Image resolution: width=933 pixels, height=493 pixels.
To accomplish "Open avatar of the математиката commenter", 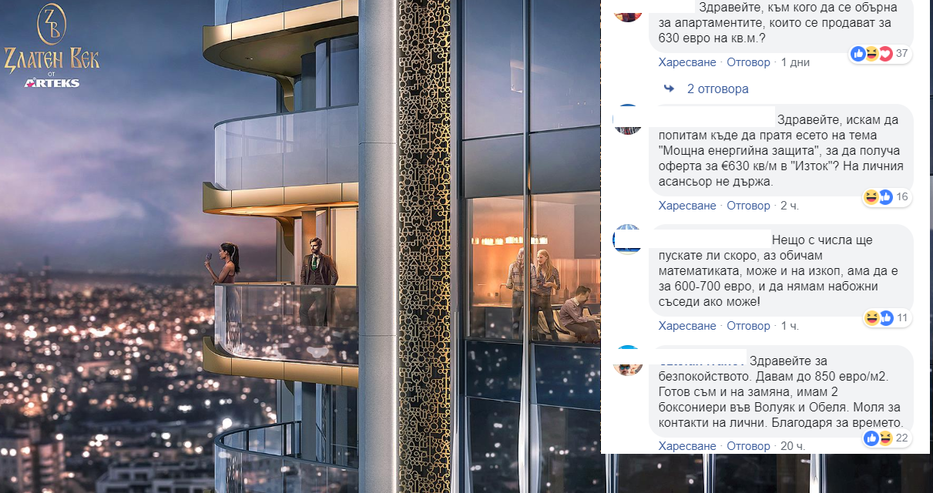I will coord(628,239).
